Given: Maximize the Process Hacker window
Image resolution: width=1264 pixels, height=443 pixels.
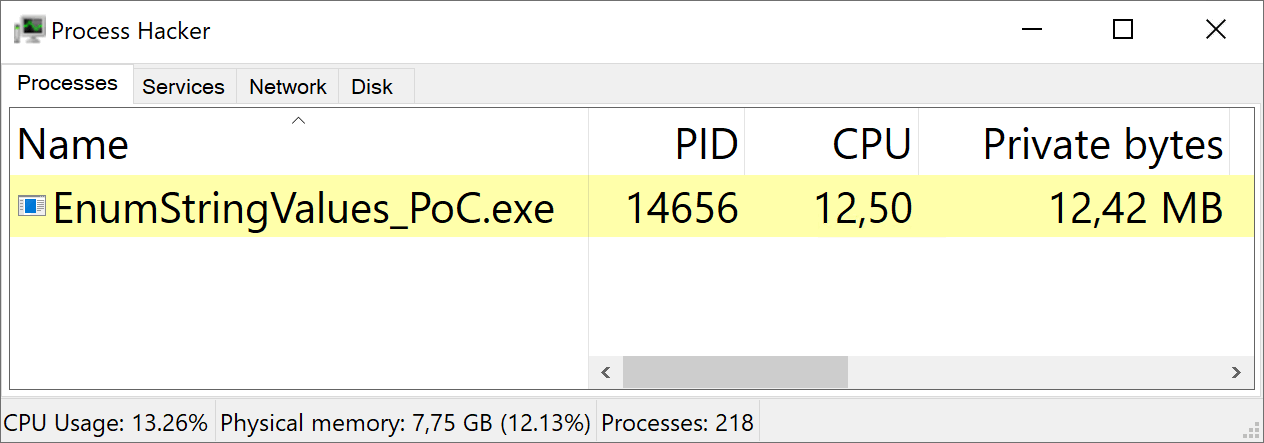Looking at the screenshot, I should click(1123, 30).
